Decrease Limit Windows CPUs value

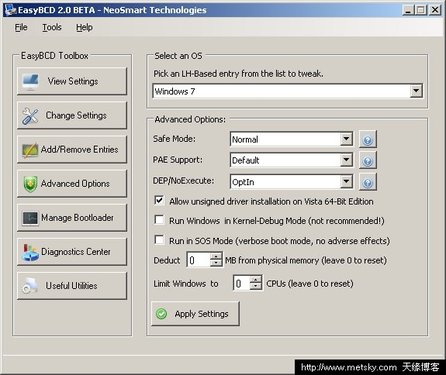tap(256, 286)
